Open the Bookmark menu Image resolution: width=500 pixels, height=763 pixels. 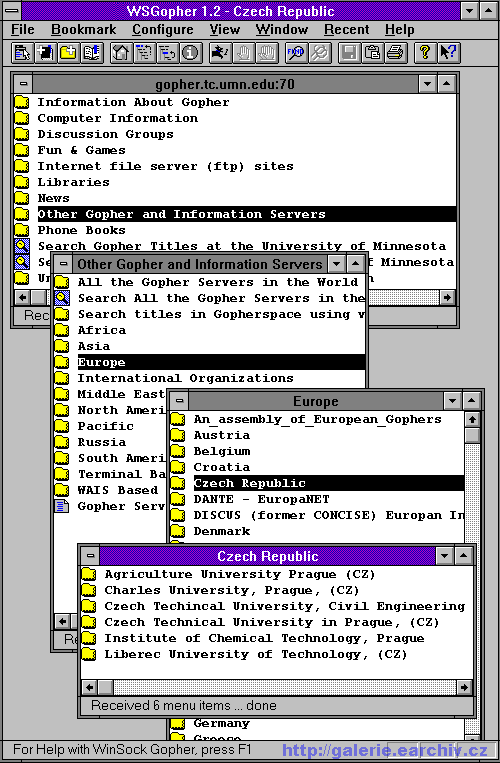point(84,30)
